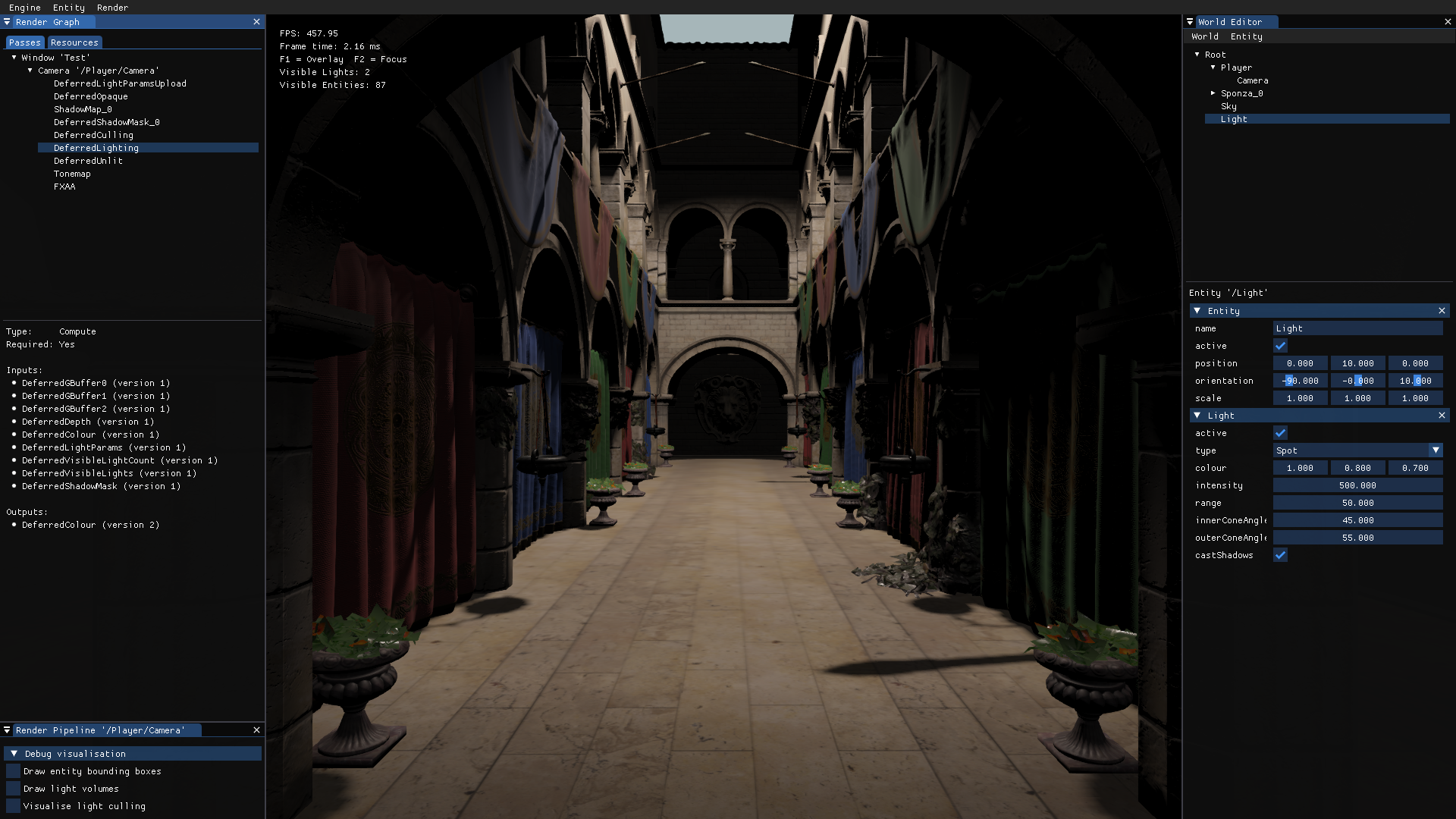Image resolution: width=1456 pixels, height=819 pixels.
Task: Remove the Light component with X
Action: 1442,416
